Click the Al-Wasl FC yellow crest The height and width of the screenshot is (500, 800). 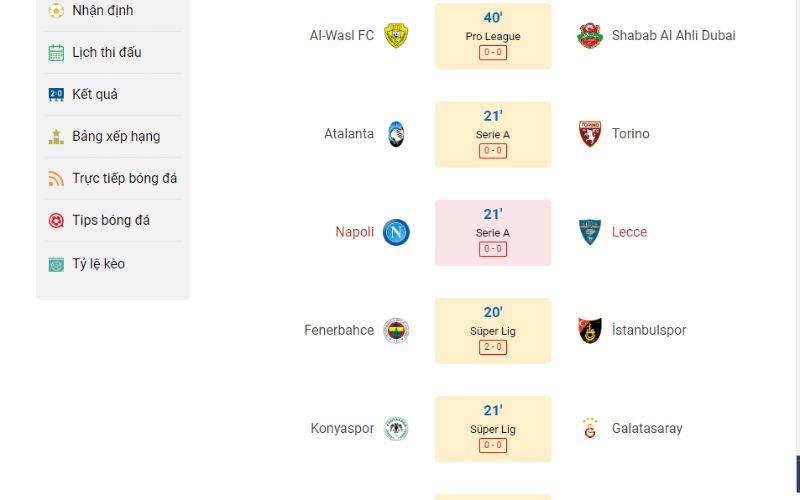(x=396, y=36)
